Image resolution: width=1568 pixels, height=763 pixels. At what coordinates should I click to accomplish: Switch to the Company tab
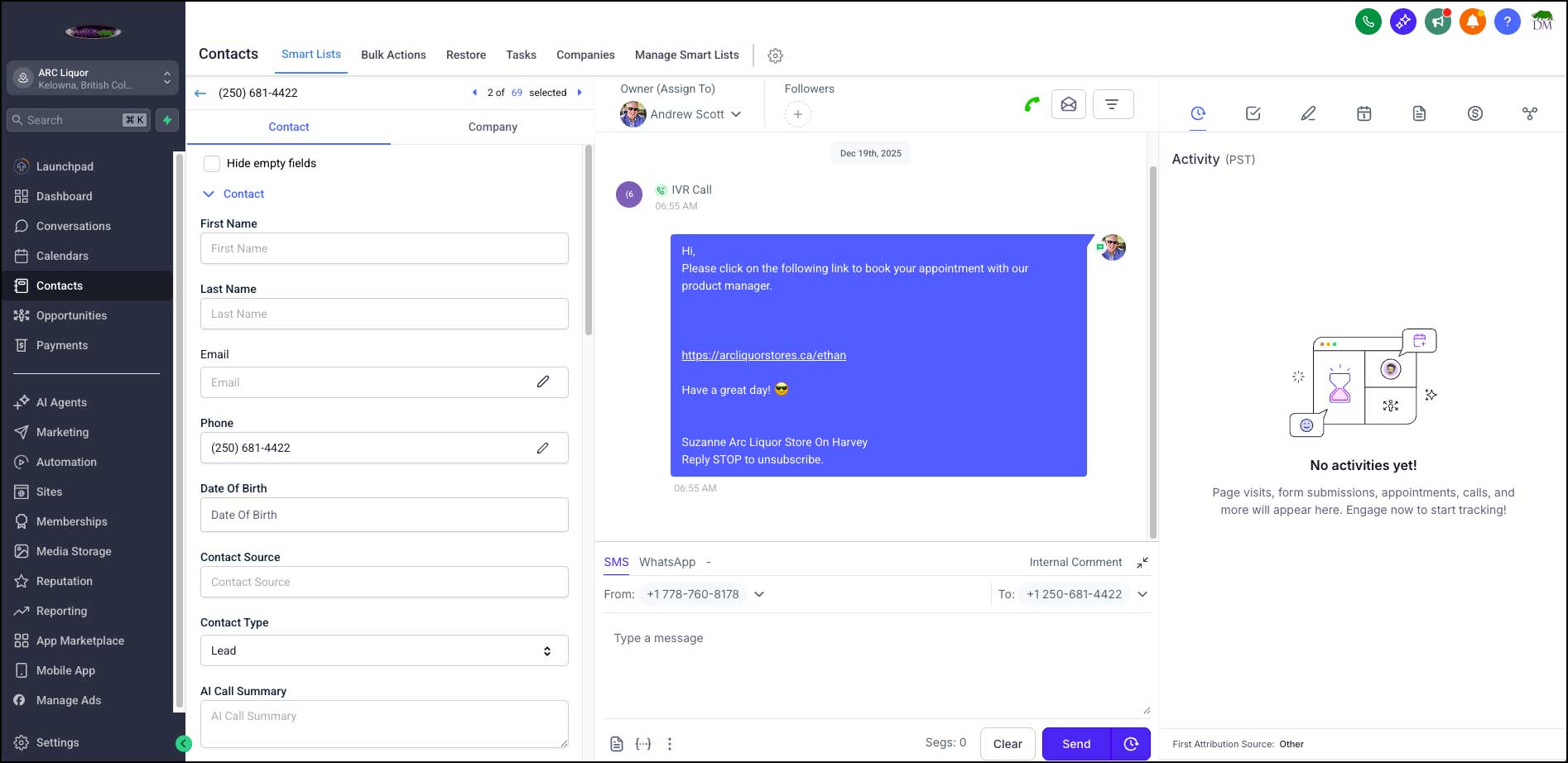[493, 127]
